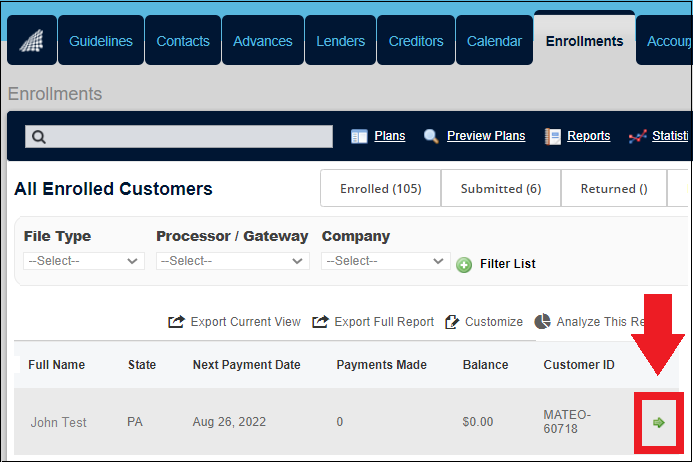Click the search magnifier icon
This screenshot has width=693, height=462.
(x=38, y=137)
